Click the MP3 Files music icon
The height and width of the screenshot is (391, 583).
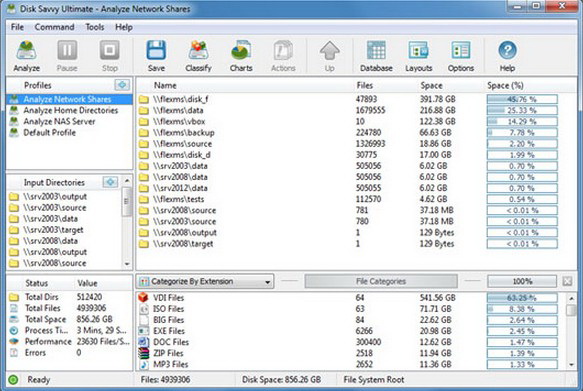pos(143,364)
